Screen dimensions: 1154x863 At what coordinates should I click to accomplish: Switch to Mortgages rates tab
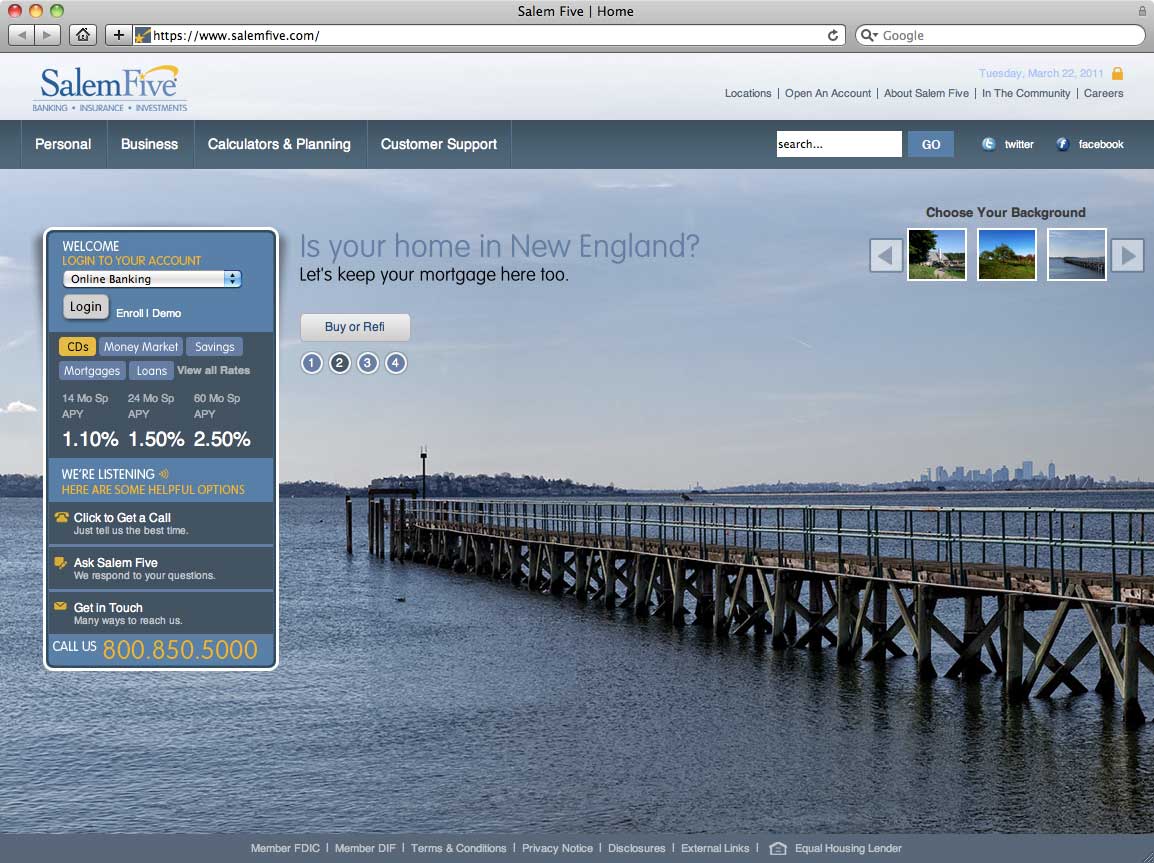[92, 371]
